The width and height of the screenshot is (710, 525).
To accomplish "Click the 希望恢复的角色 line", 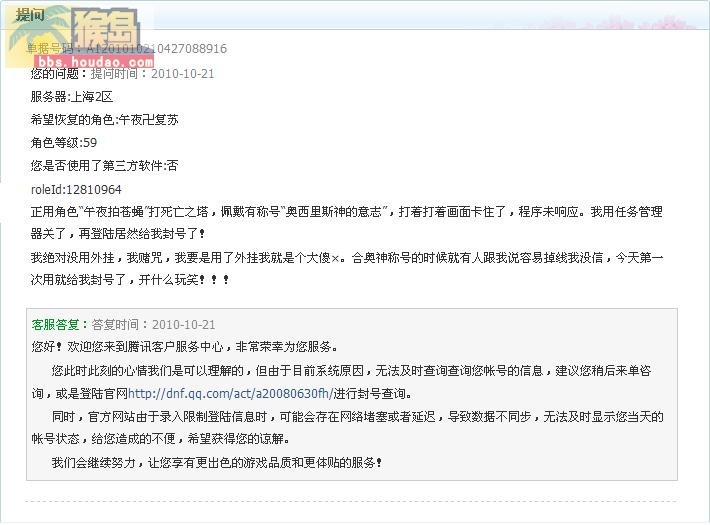I will point(104,120).
